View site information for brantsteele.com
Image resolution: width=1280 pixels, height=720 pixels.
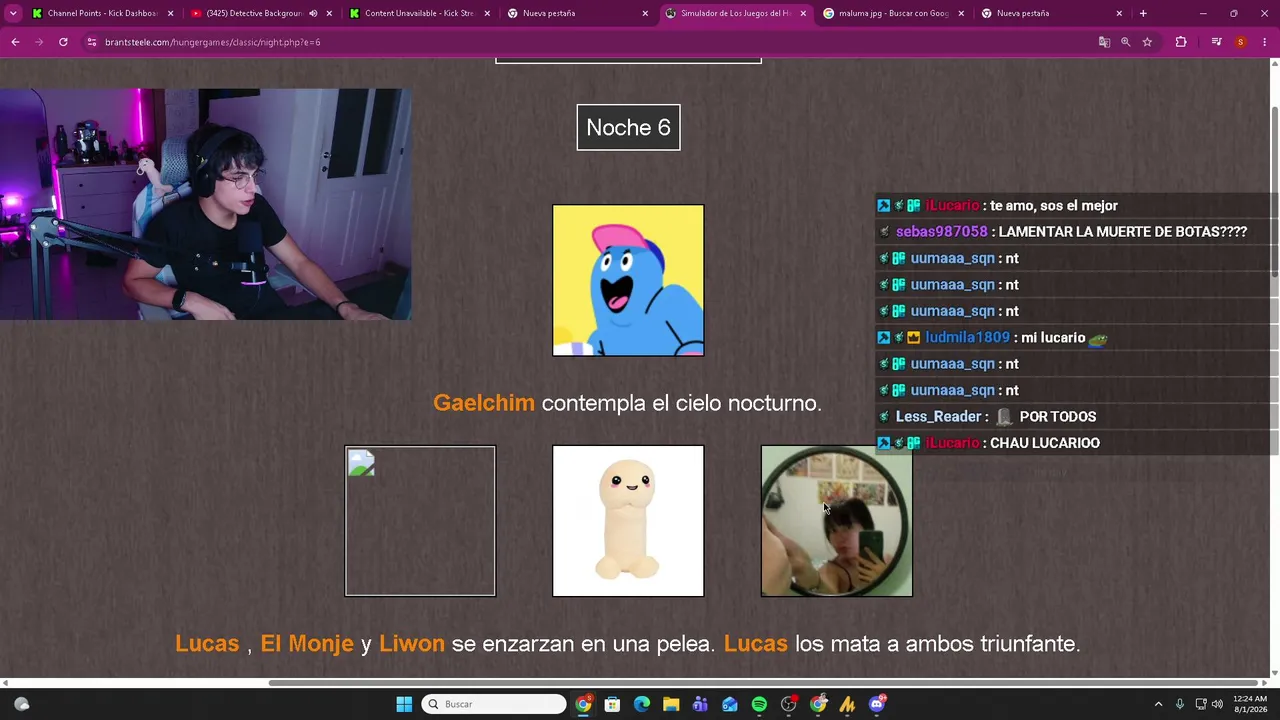(x=92, y=42)
